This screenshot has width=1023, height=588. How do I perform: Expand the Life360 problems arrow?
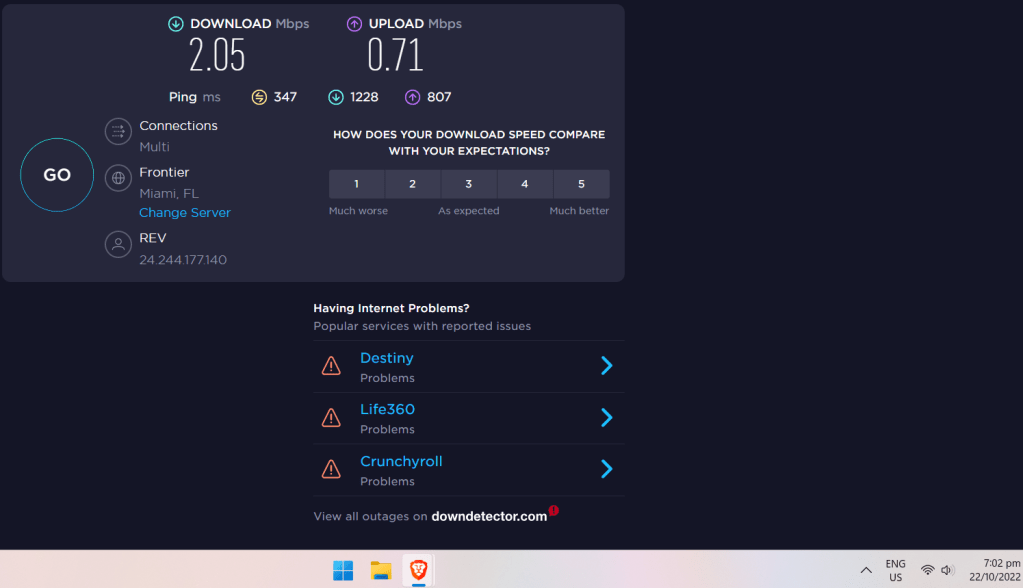606,417
